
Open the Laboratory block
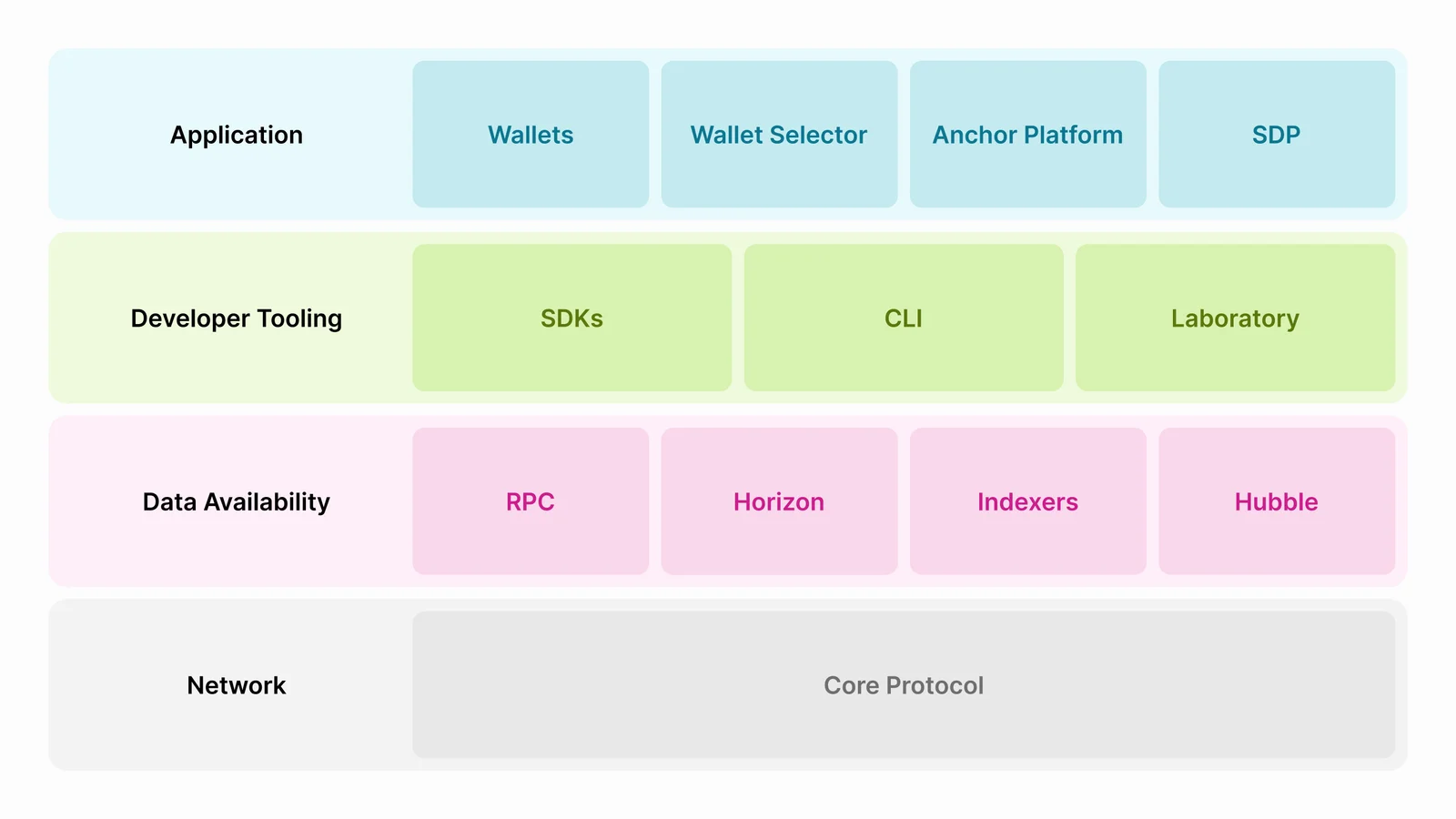click(1235, 318)
